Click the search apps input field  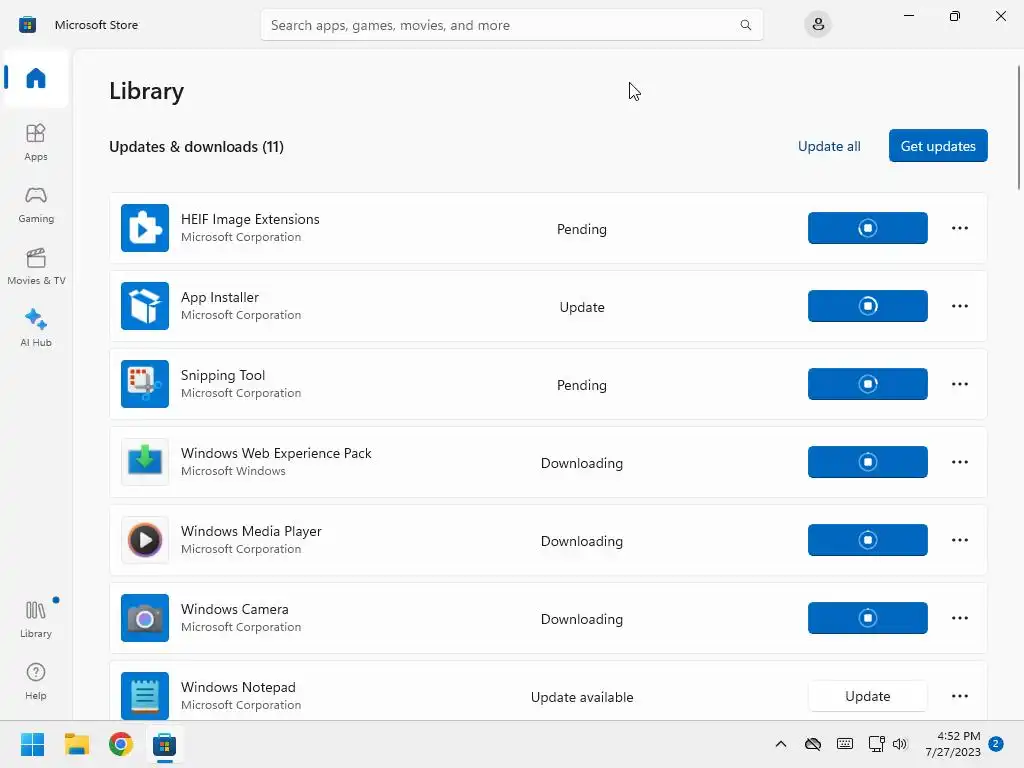click(511, 25)
